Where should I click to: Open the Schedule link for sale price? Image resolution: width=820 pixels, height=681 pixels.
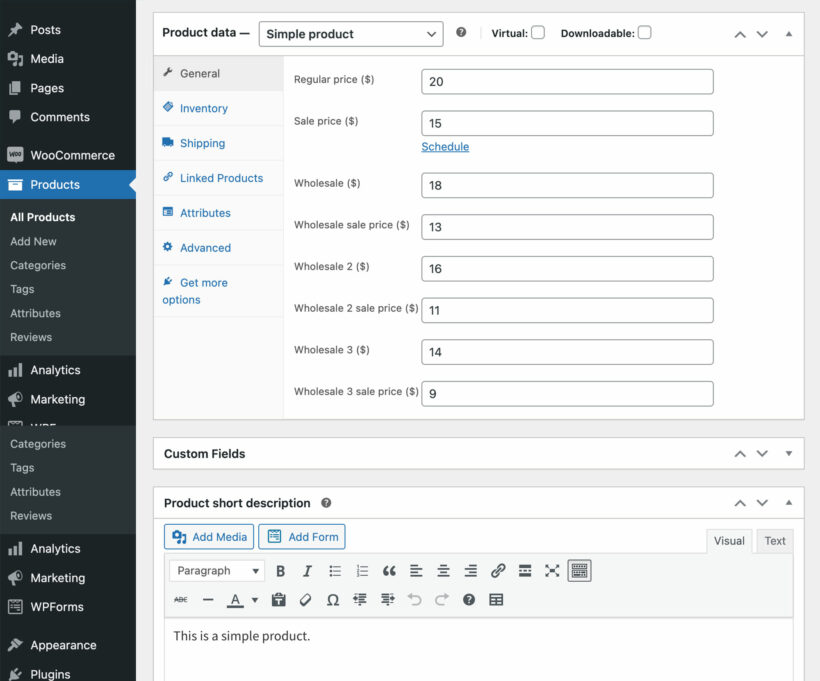[x=445, y=146]
